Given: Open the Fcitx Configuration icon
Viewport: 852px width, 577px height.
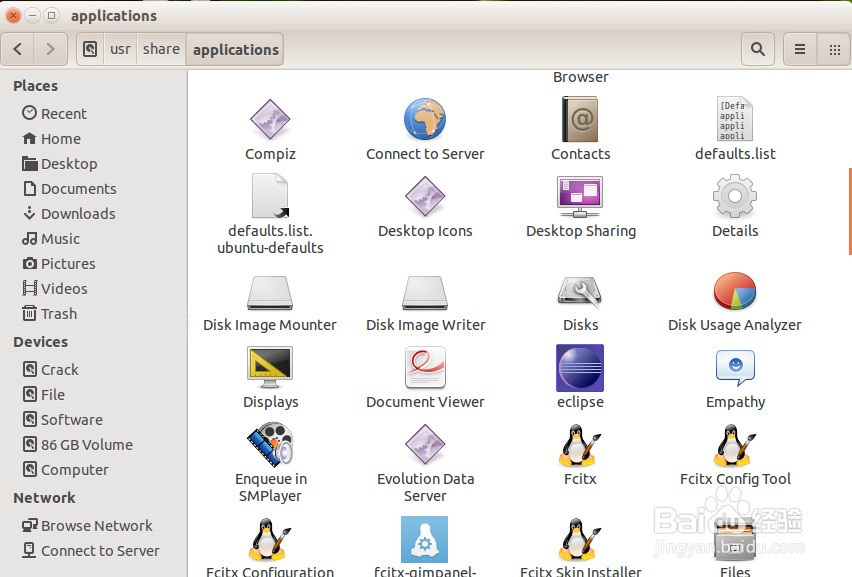Looking at the screenshot, I should pyautogui.click(x=270, y=540).
